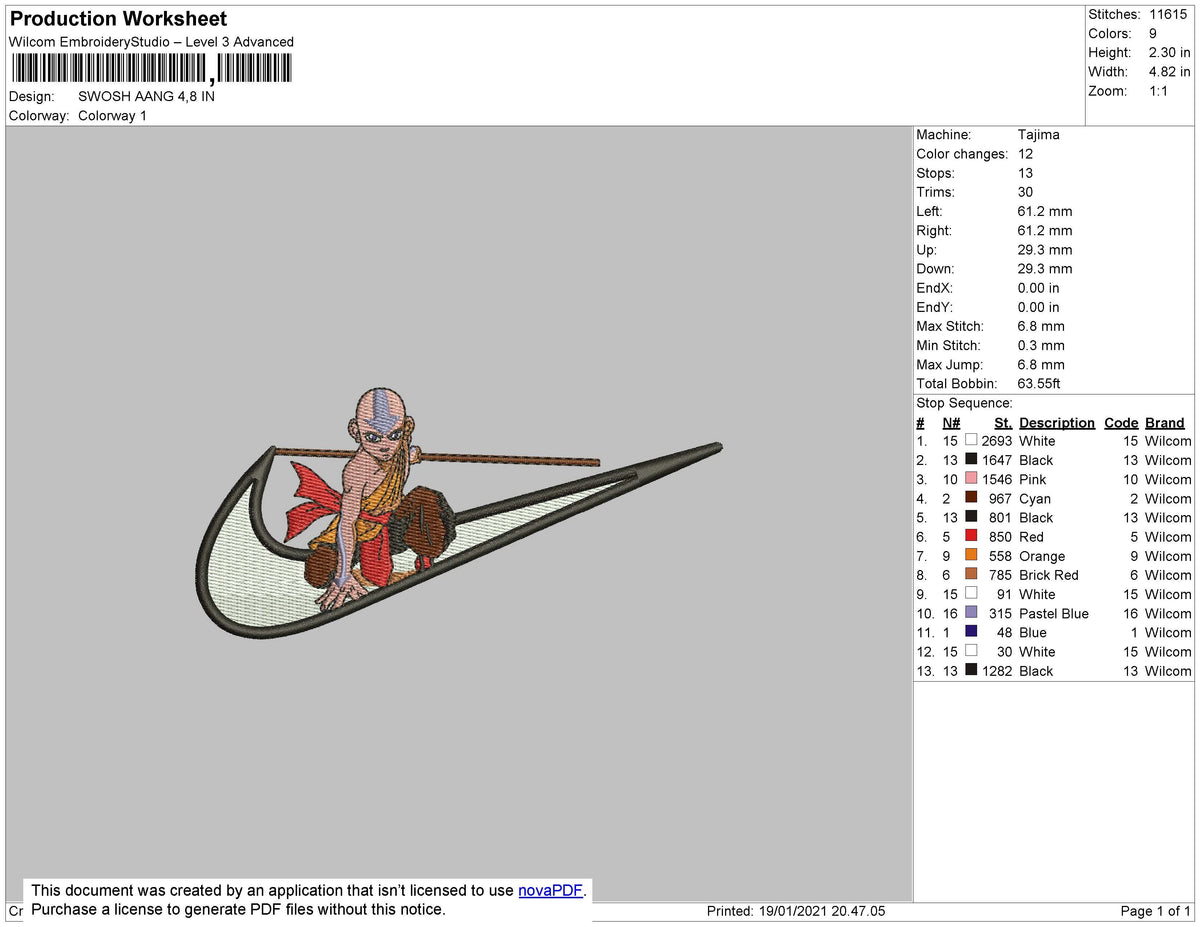Image resolution: width=1200 pixels, height=927 pixels.
Task: Click the Red color swatch for stop 6
Action: [971, 537]
